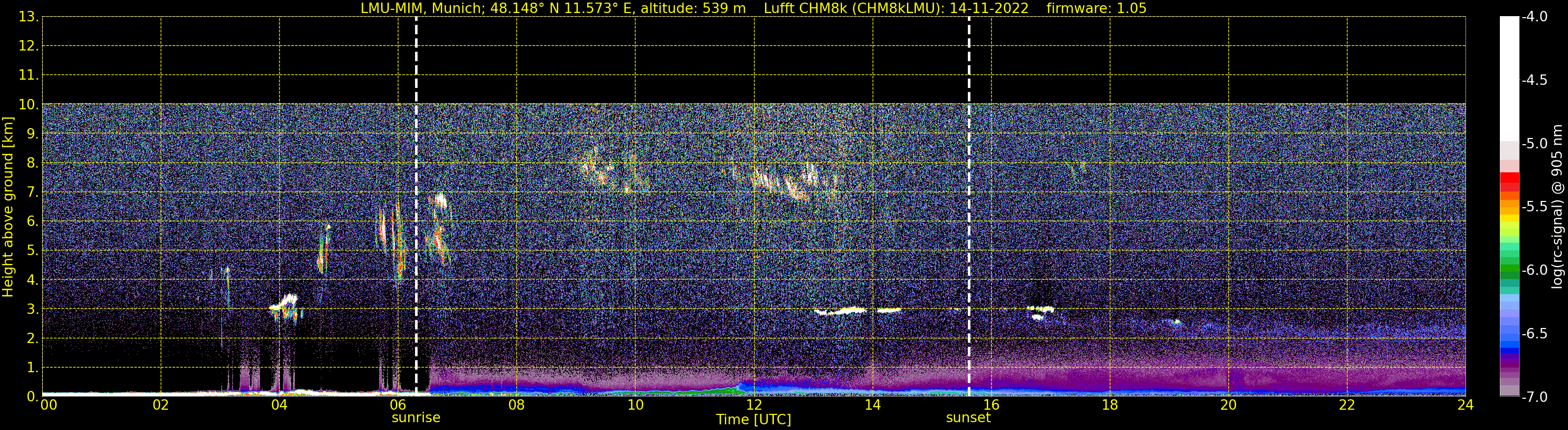Click colorbar tick label '-7.0'
Screen dimensions: 1568x430
pyautogui.click(x=1534, y=397)
